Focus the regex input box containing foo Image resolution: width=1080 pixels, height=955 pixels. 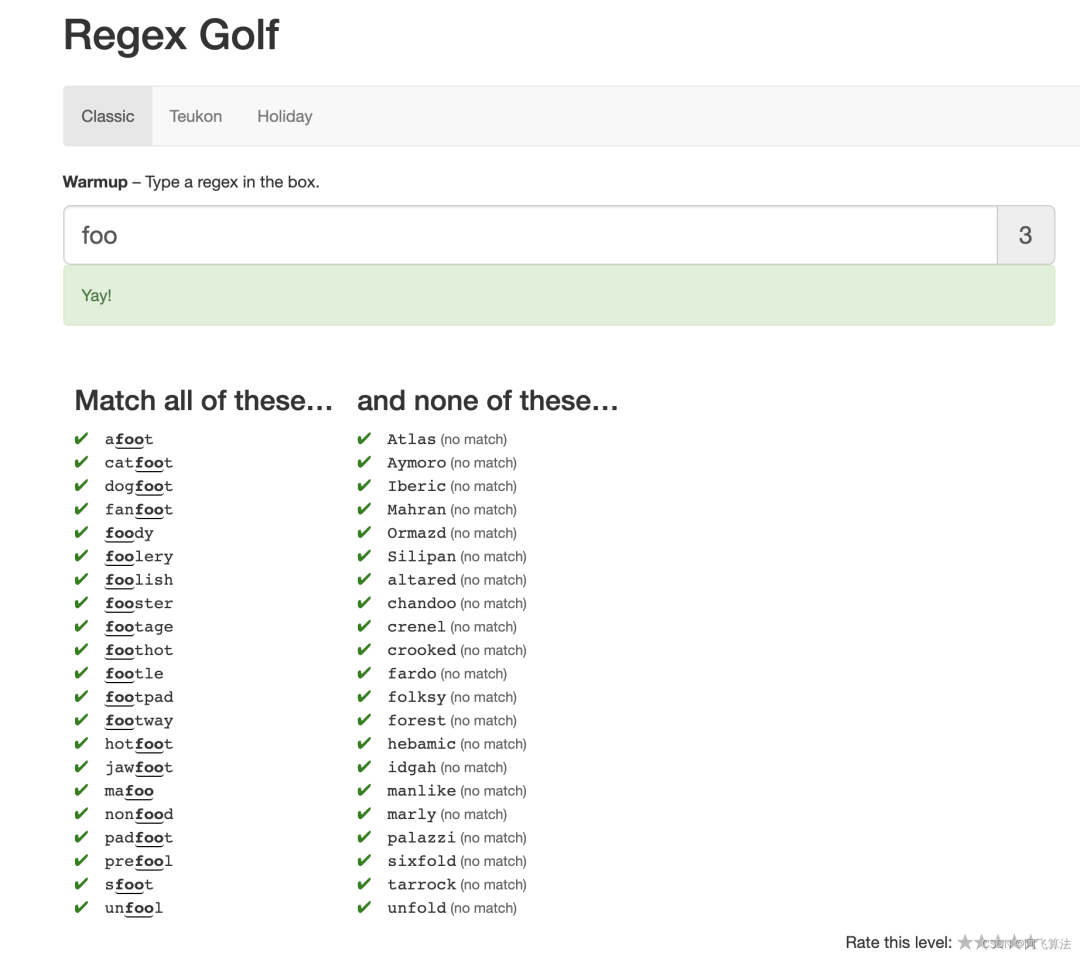530,235
